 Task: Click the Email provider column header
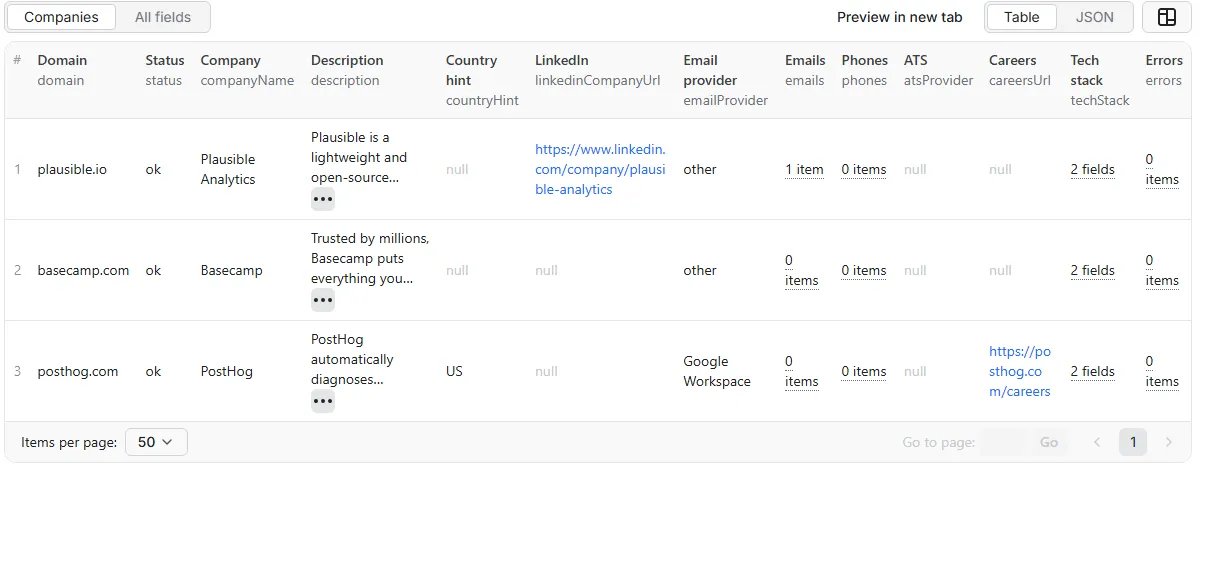[x=726, y=80]
